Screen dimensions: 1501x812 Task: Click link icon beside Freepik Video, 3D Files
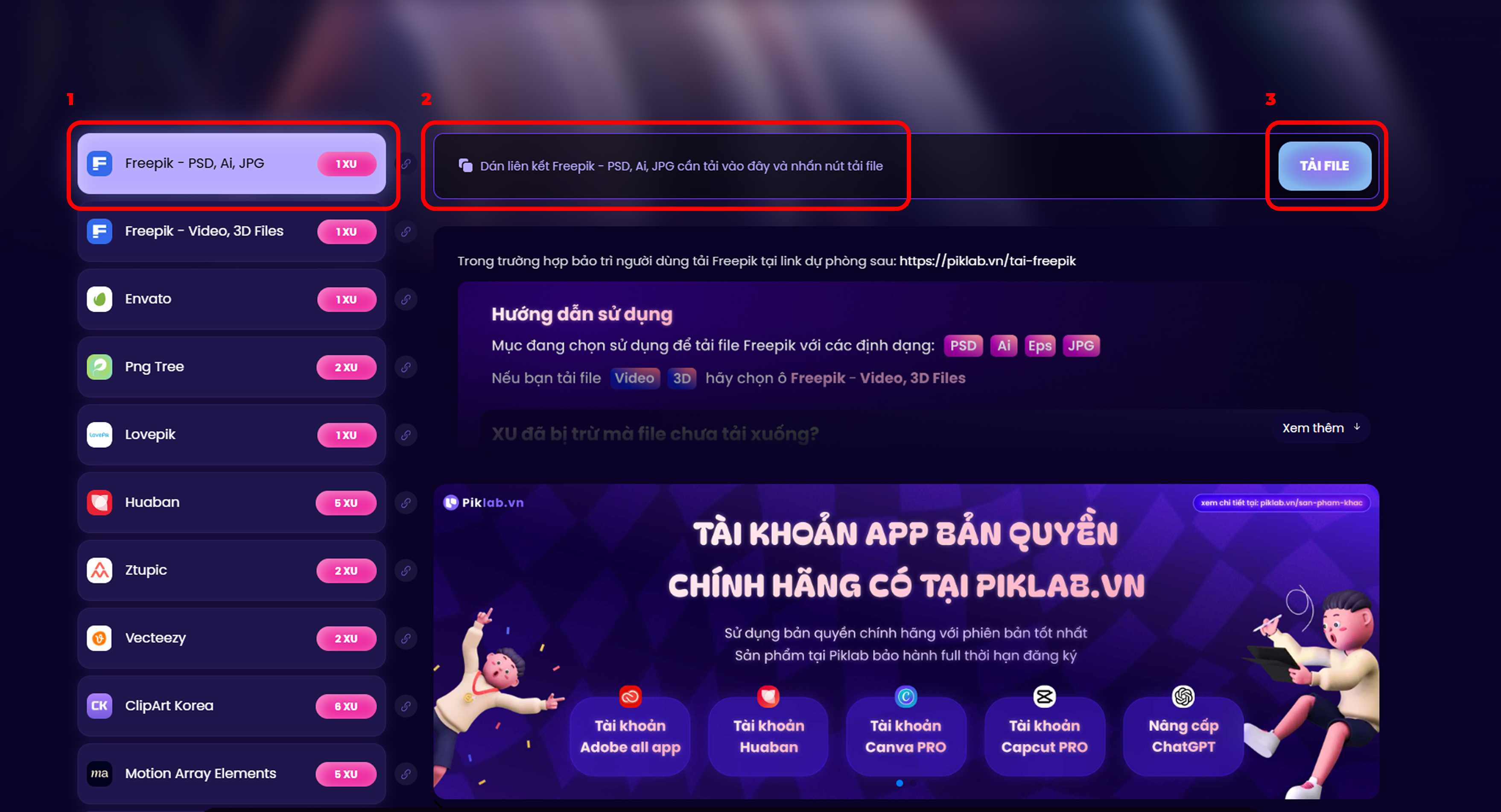tap(406, 232)
